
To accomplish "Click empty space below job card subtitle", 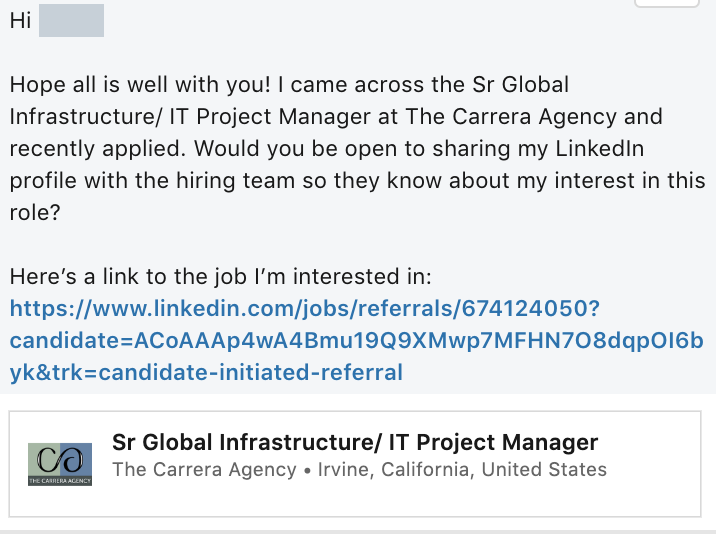I will point(355,498).
